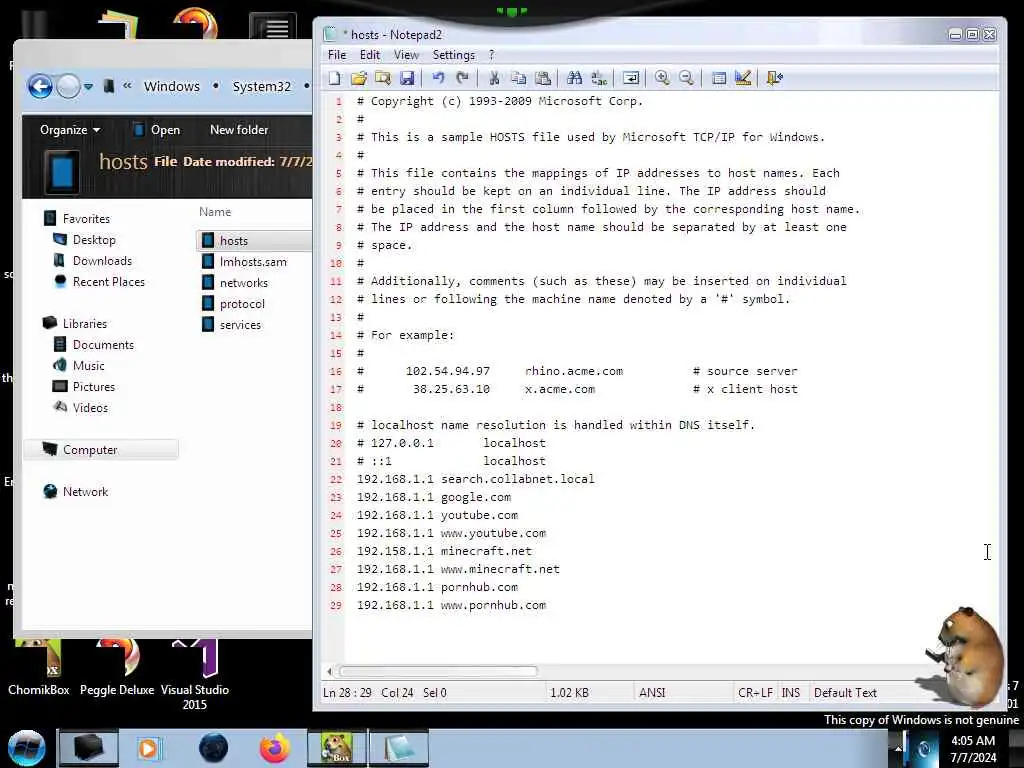This screenshot has height=768, width=1024.
Task: Zoom out using the magnifier minus icon
Action: (x=686, y=78)
